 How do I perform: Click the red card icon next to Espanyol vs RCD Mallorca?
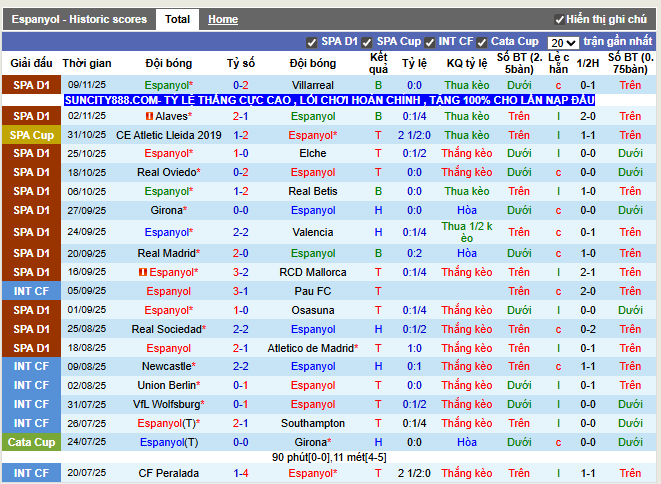143,272
